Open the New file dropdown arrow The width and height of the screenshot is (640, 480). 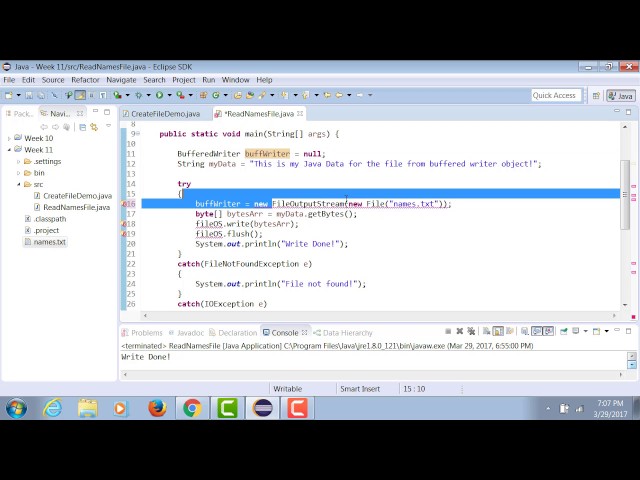[18, 95]
